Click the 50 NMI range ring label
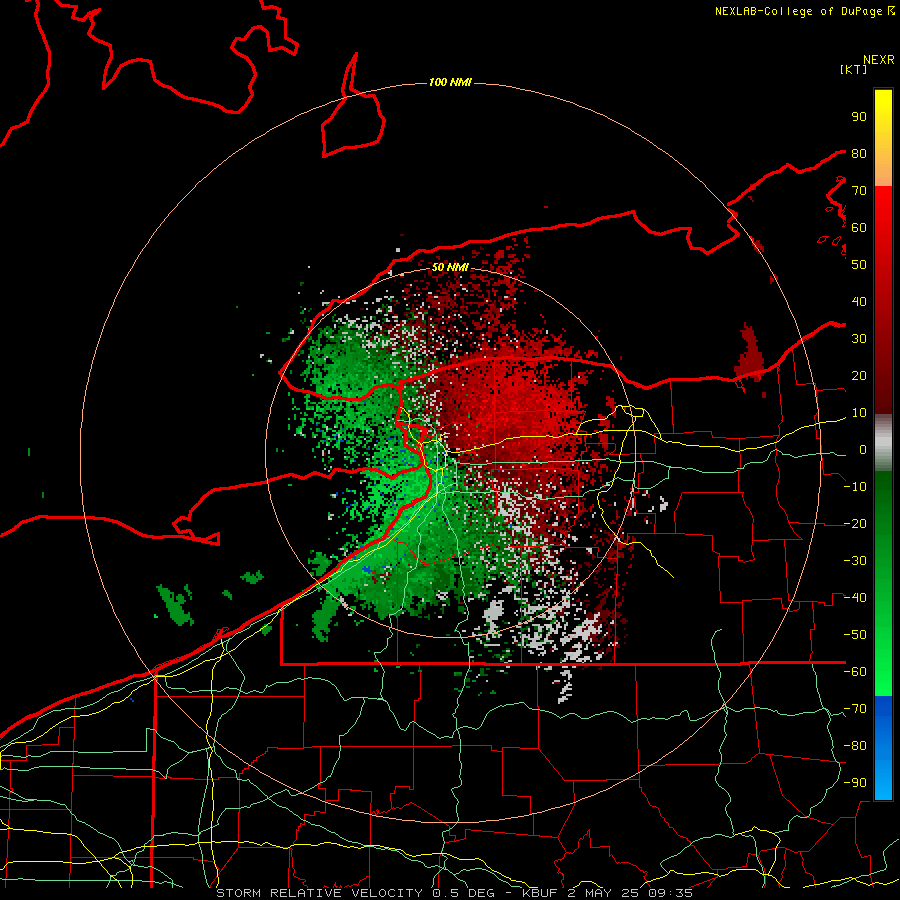Image resolution: width=900 pixels, height=900 pixels. (x=450, y=267)
